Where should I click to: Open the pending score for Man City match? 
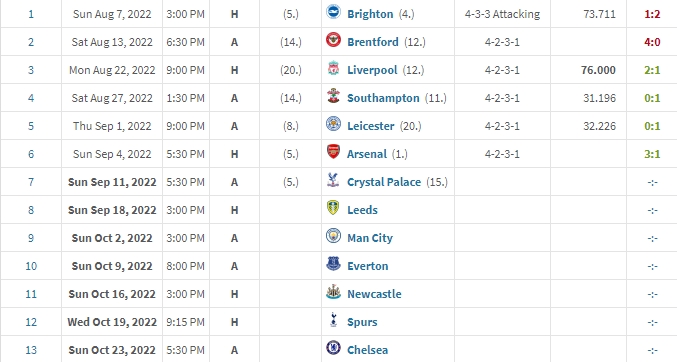click(x=652, y=238)
